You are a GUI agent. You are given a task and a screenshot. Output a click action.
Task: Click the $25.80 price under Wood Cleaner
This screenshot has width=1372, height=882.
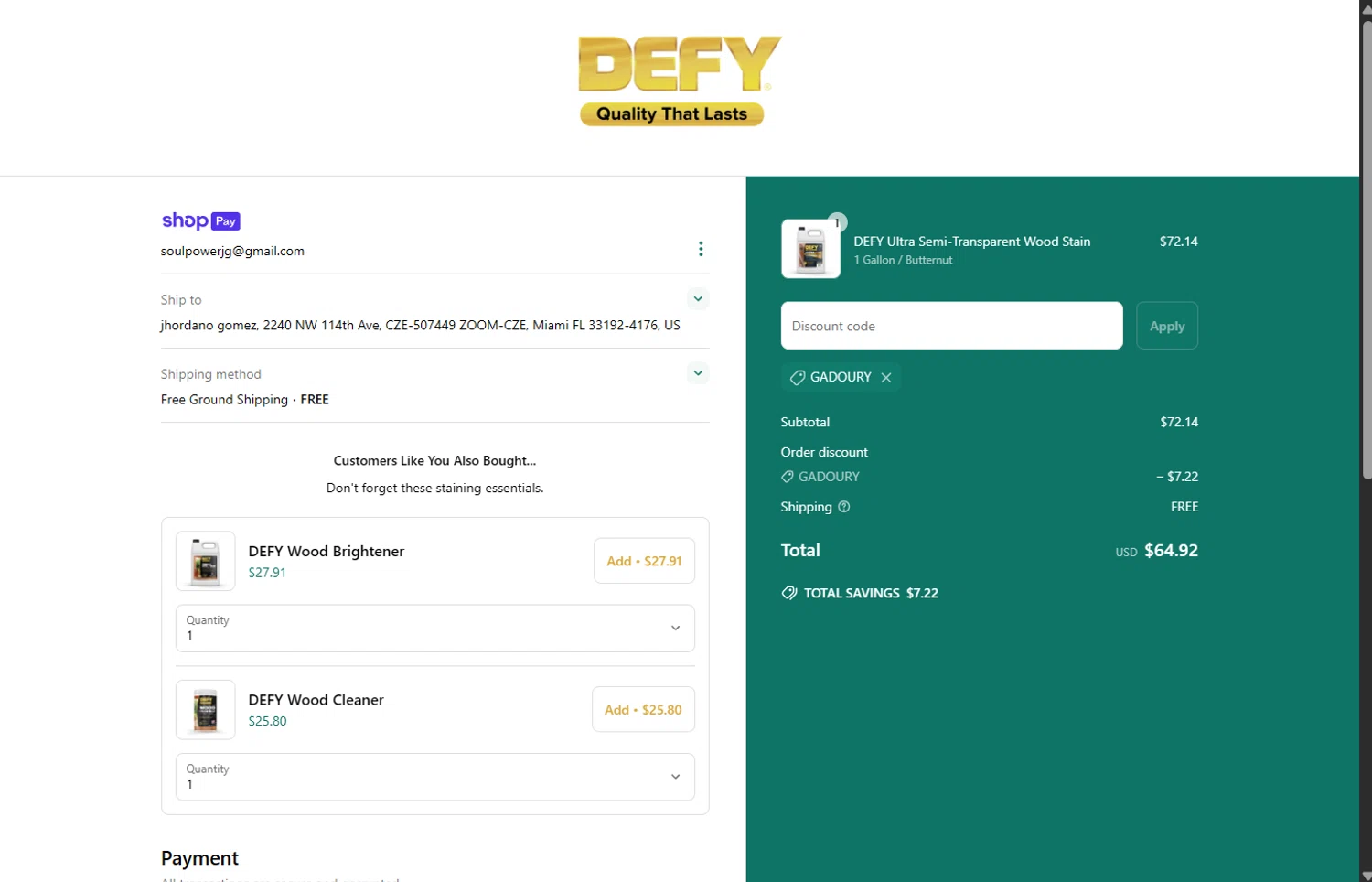(x=267, y=721)
